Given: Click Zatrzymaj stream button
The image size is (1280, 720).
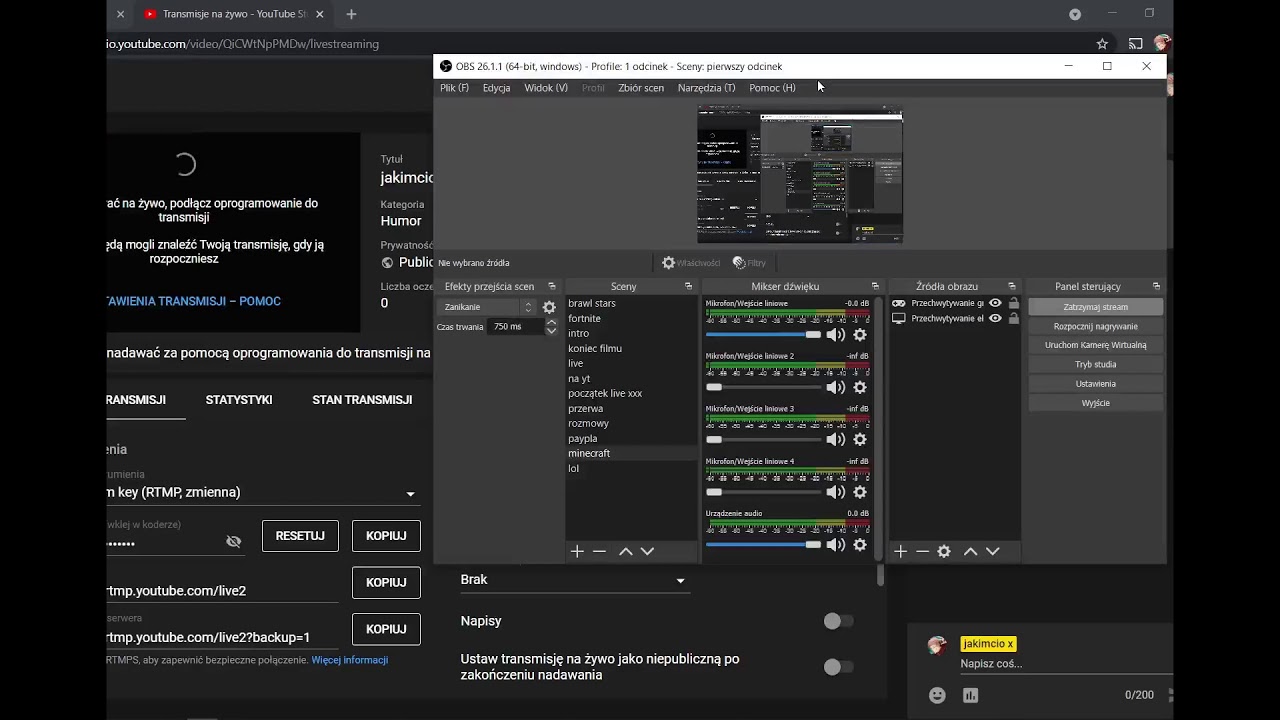Looking at the screenshot, I should (x=1096, y=307).
